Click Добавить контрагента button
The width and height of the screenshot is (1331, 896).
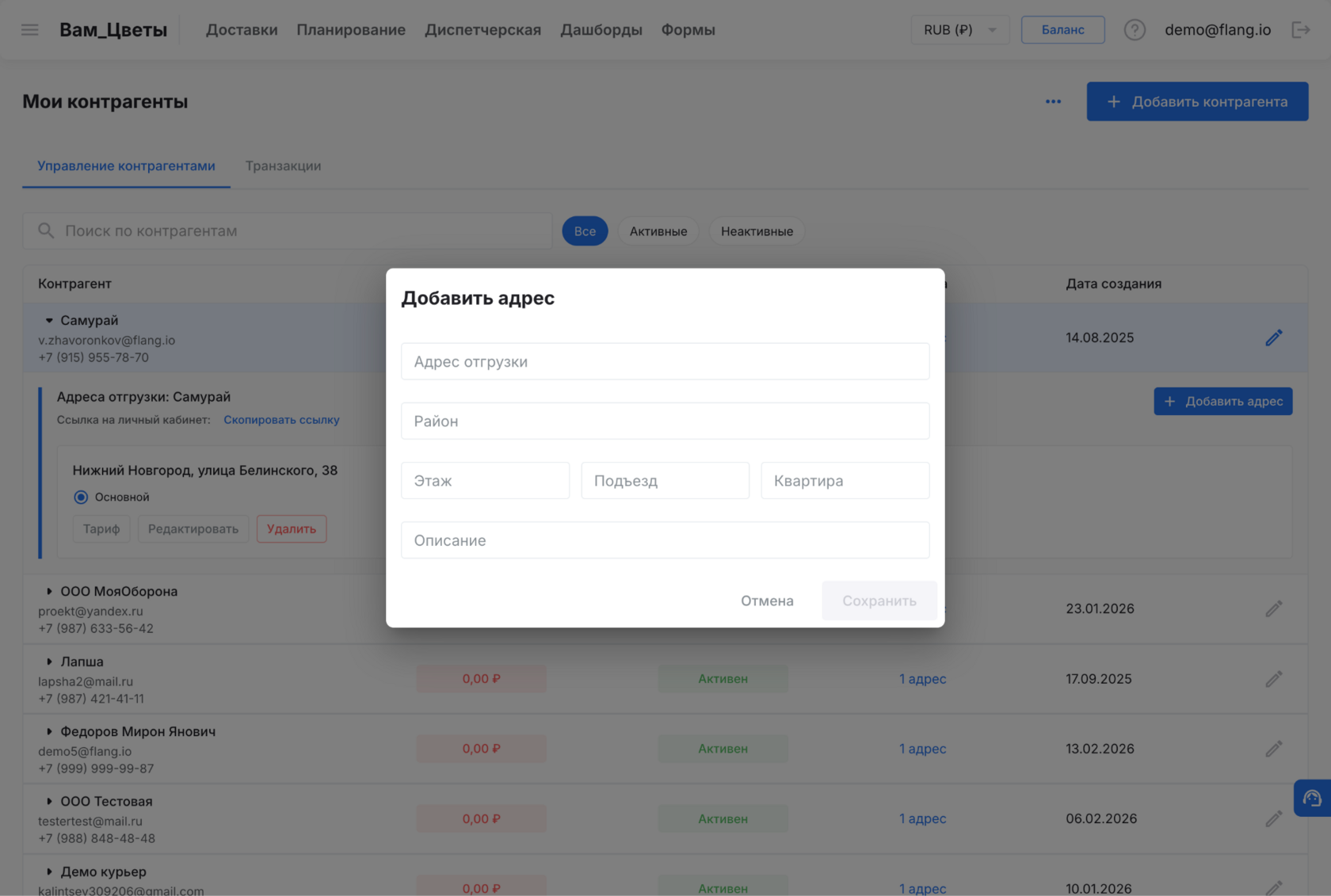(x=1197, y=101)
